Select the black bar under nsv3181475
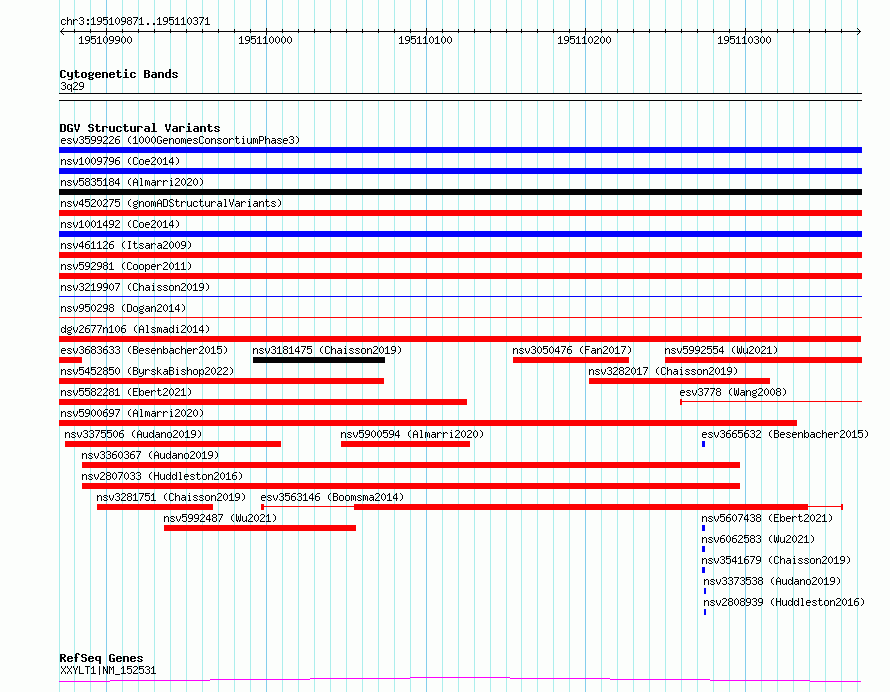This screenshot has height=692, width=890. [x=319, y=360]
